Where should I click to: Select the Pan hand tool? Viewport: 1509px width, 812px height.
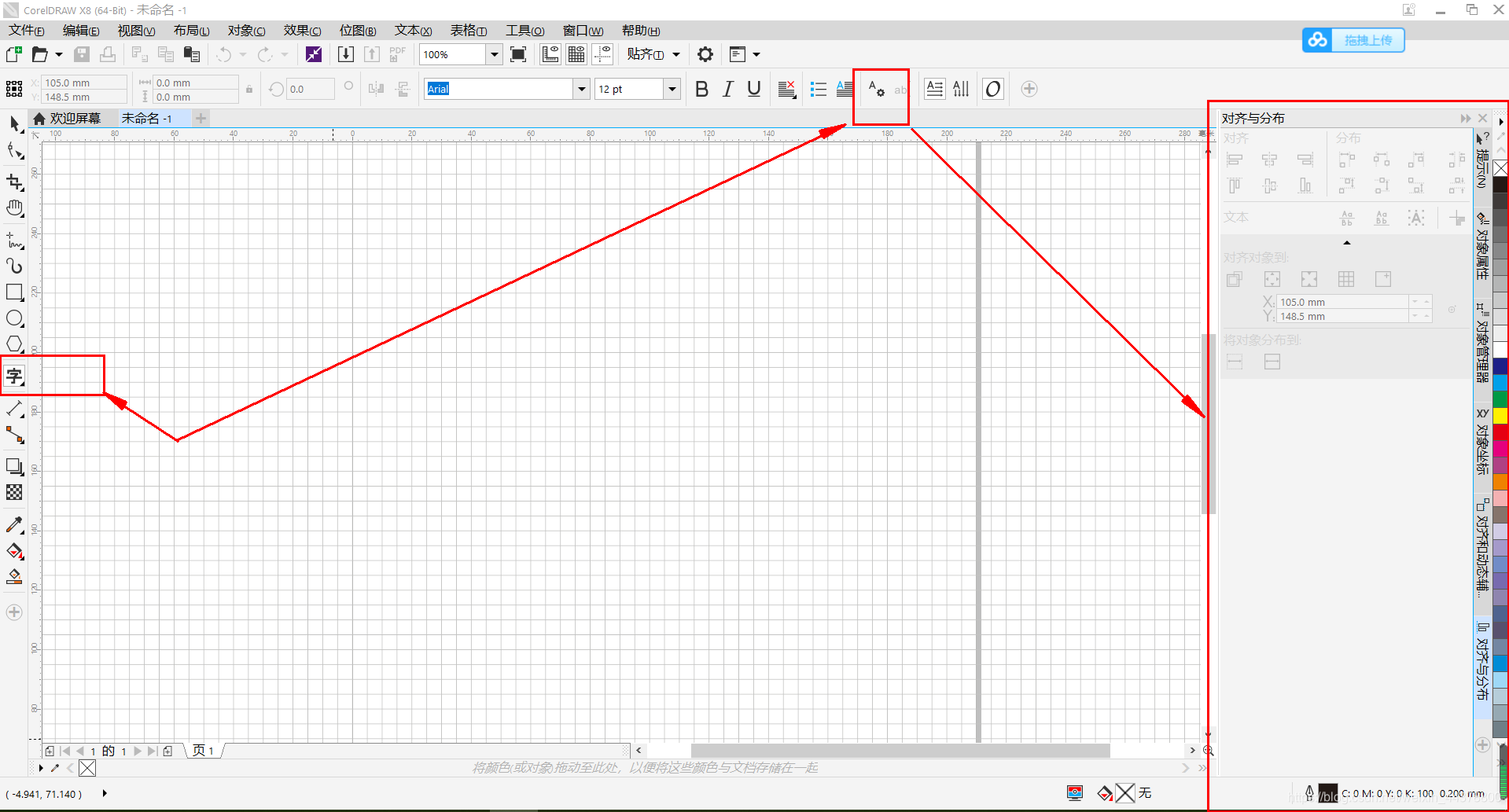point(14,208)
